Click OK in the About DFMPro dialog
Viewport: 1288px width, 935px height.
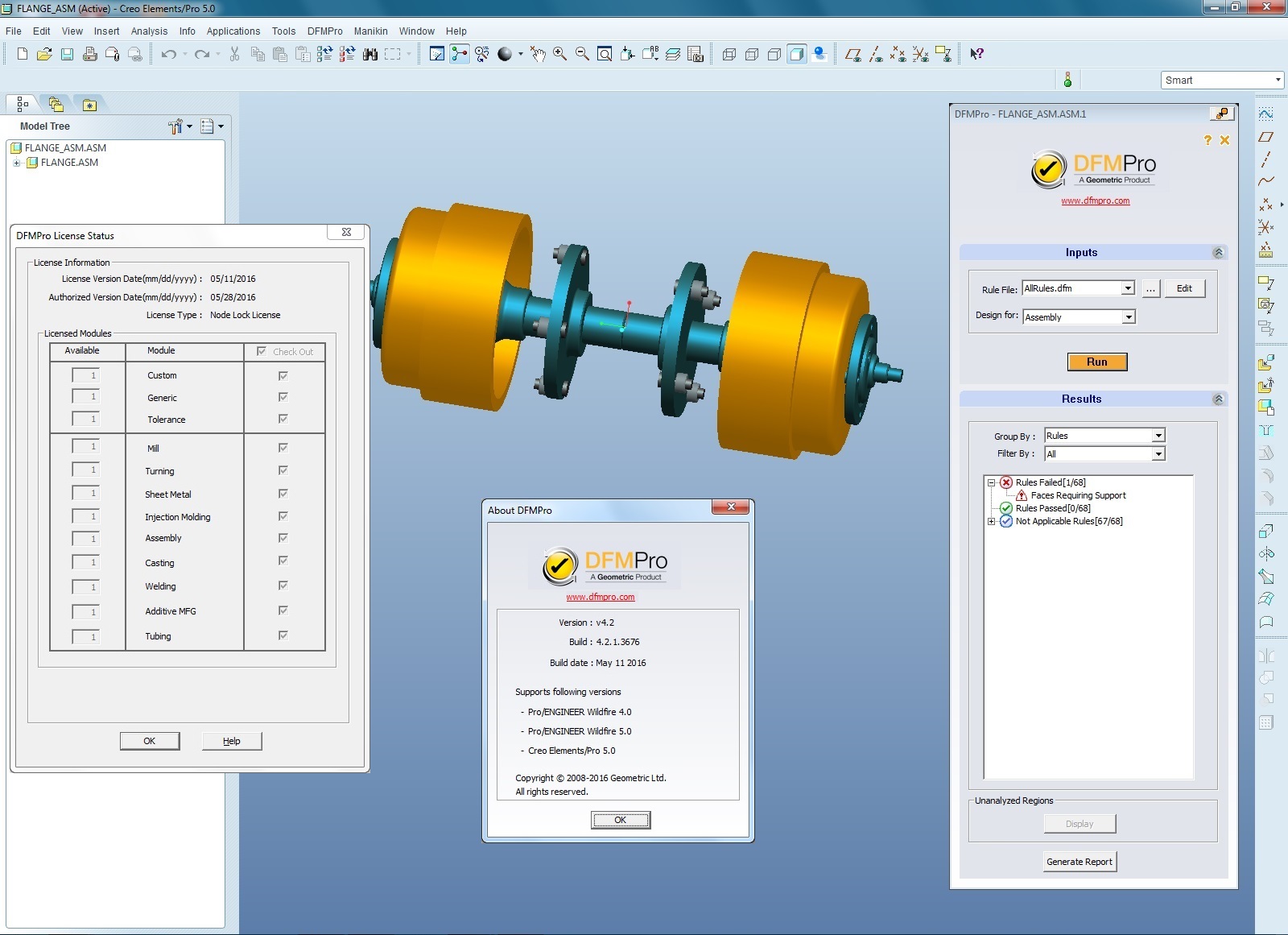(621, 820)
